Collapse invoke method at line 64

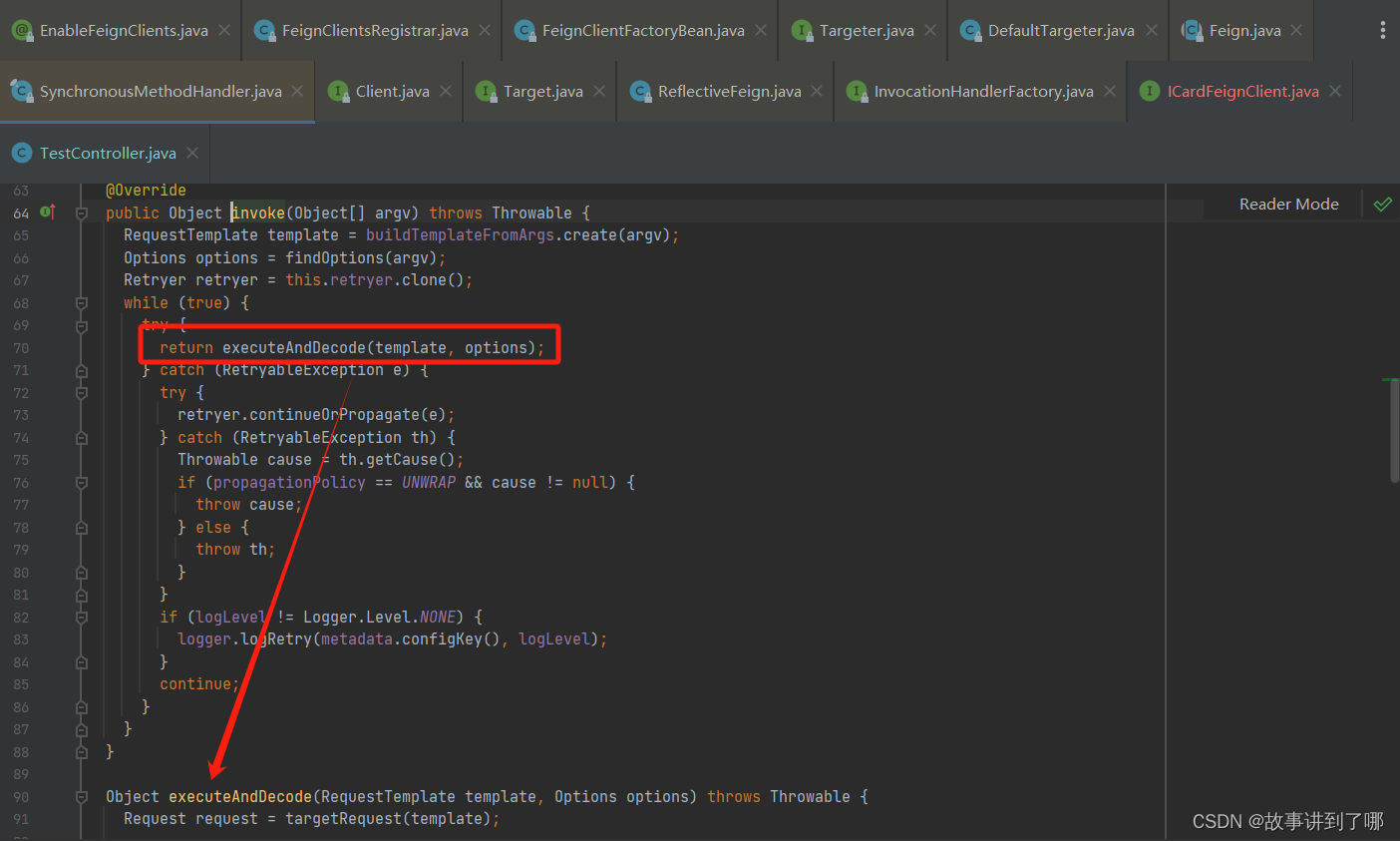click(x=82, y=213)
